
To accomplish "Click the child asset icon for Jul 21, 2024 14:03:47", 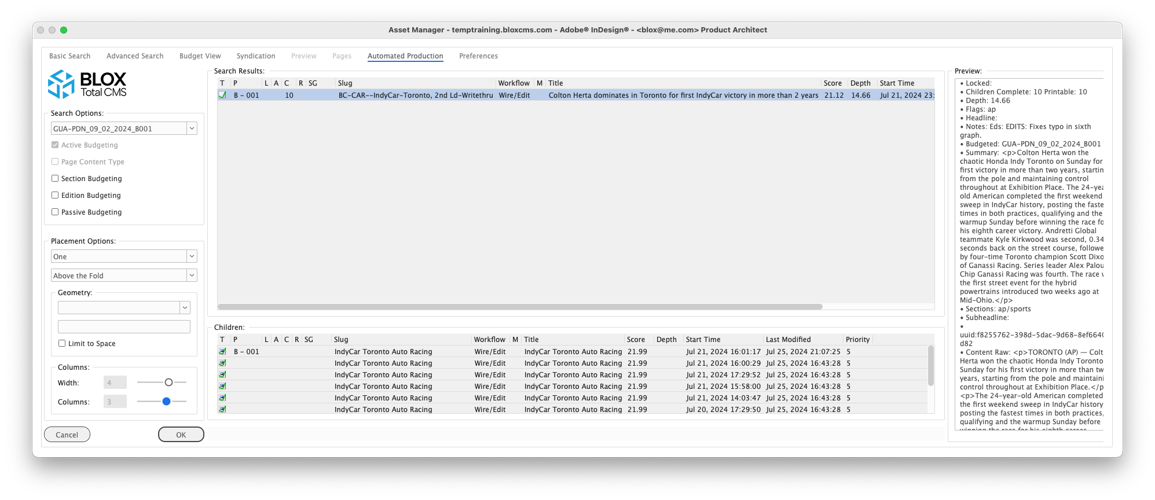I will tap(222, 398).
